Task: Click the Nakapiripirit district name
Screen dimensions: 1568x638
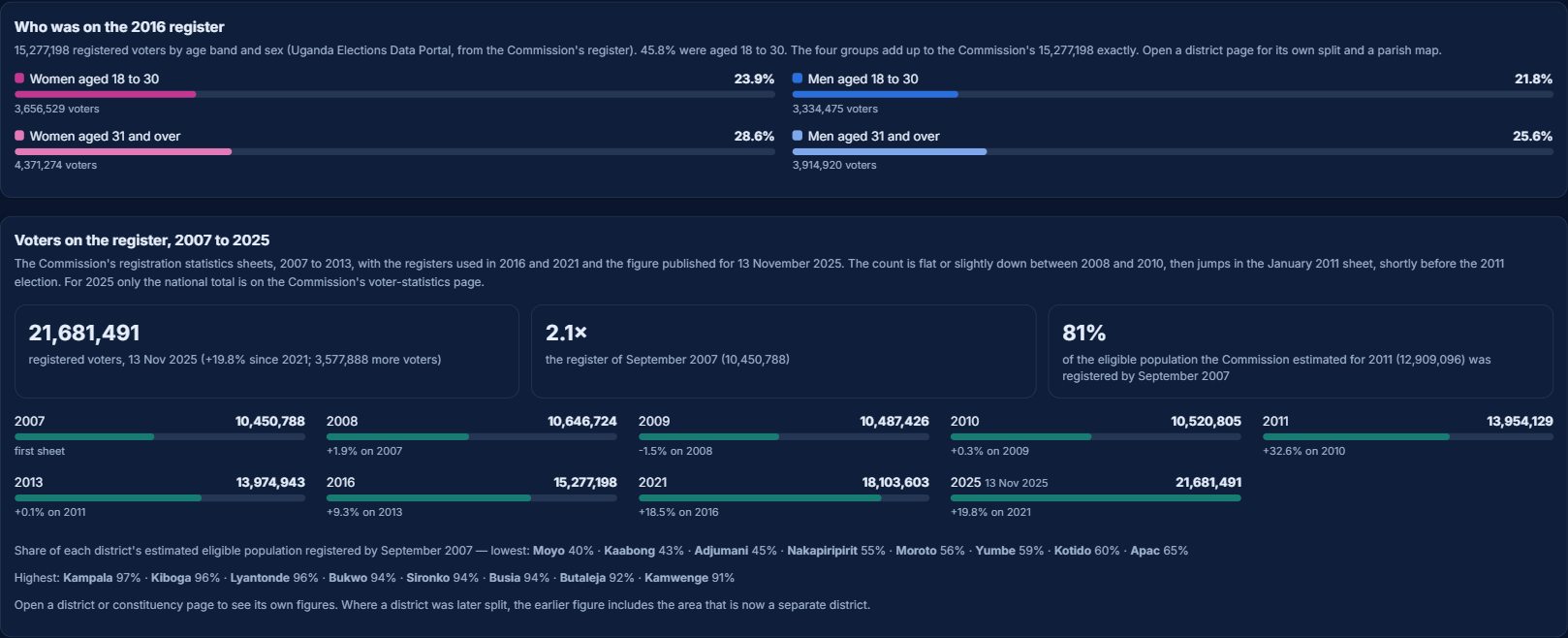Action: pyautogui.click(x=822, y=551)
